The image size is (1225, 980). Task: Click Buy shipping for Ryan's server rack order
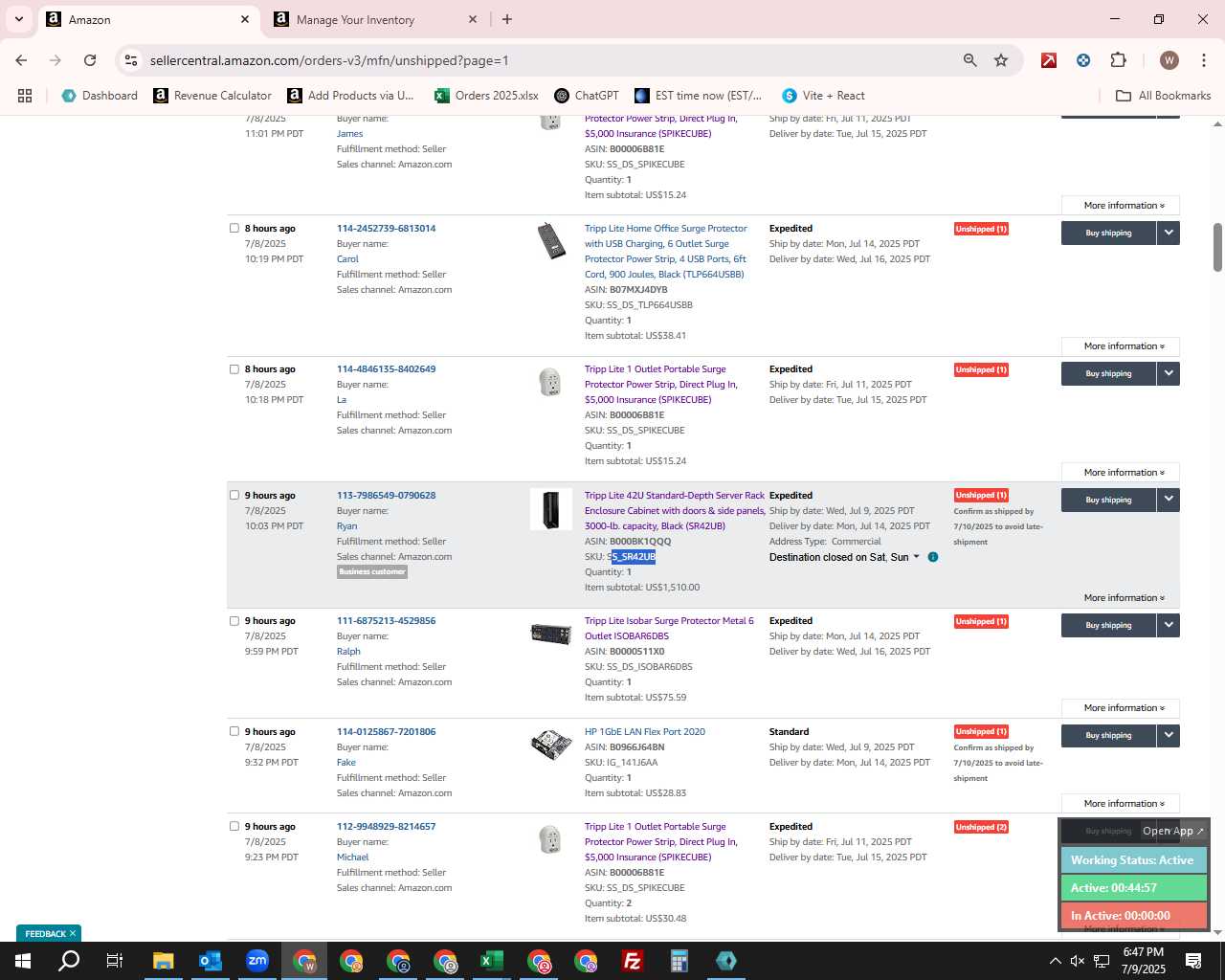click(1108, 500)
